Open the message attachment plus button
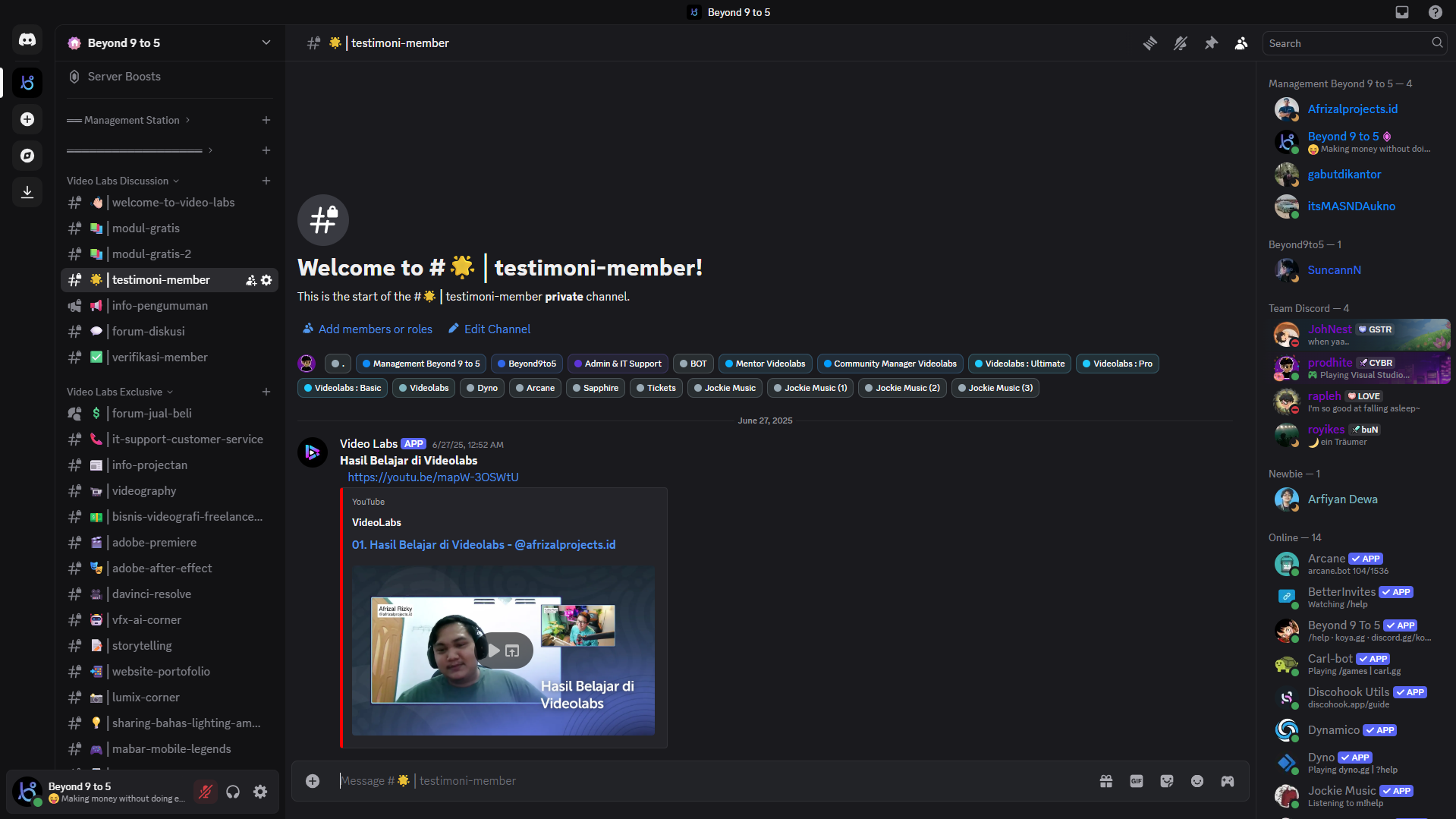Viewport: 1456px width, 819px height. [x=313, y=781]
